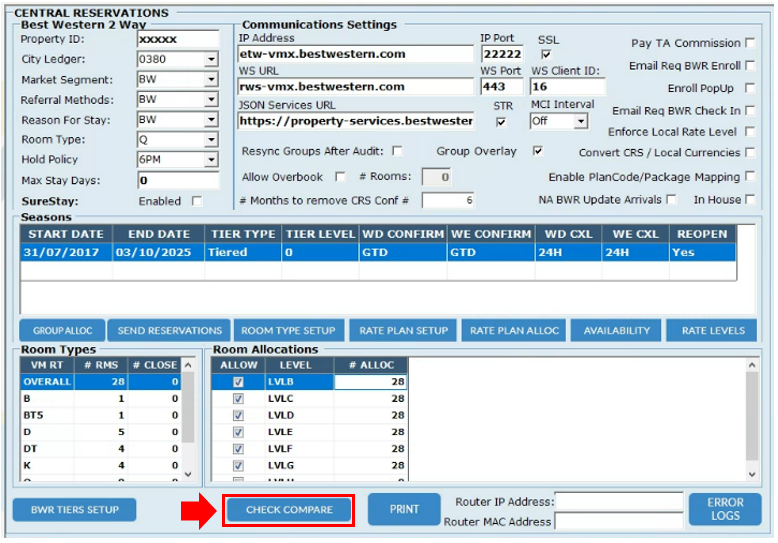Open the City Ledger dropdown

pyautogui.click(x=211, y=59)
